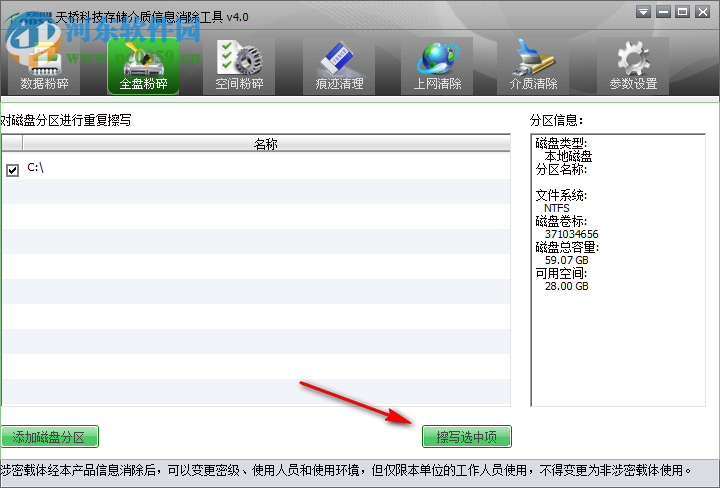Click the 添加磁盘分区 button

pyautogui.click(x=50, y=437)
